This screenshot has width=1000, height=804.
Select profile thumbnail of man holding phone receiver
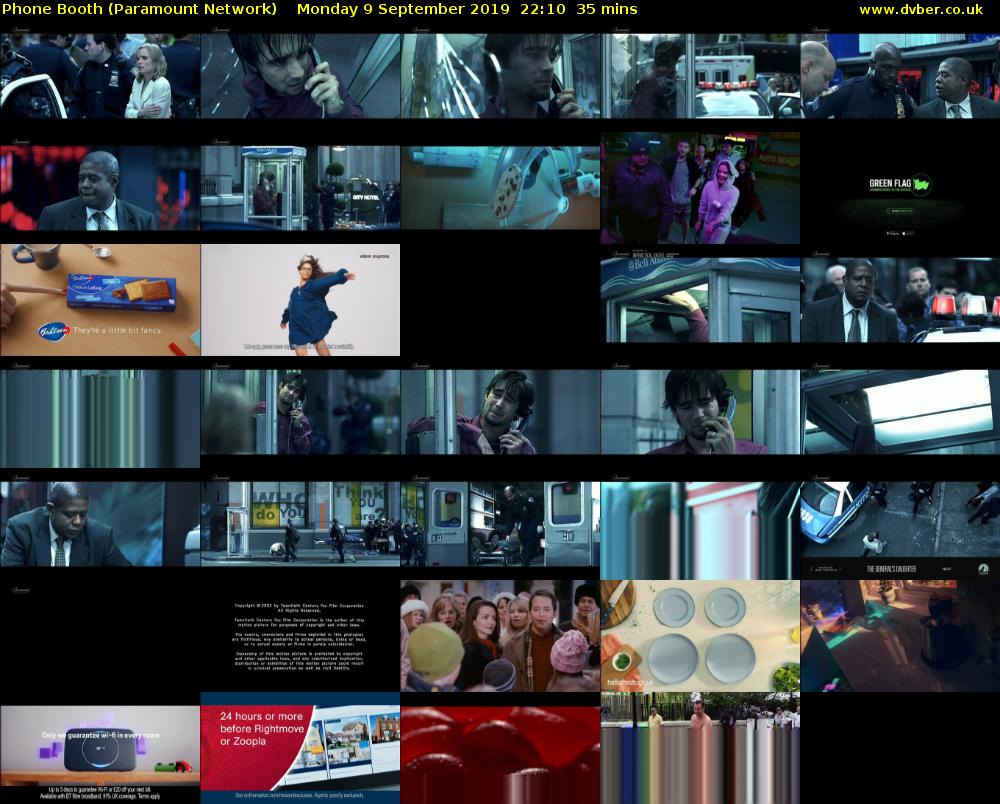pyautogui.click(x=500, y=77)
